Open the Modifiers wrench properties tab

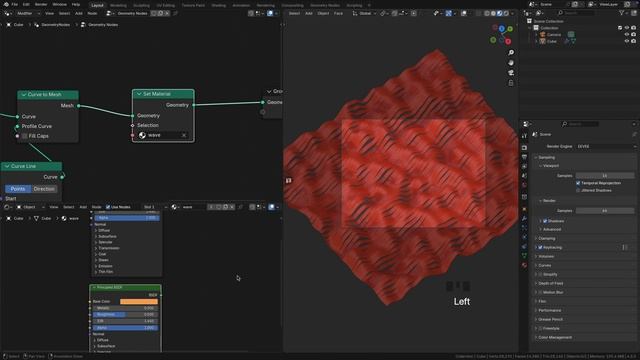(524, 218)
